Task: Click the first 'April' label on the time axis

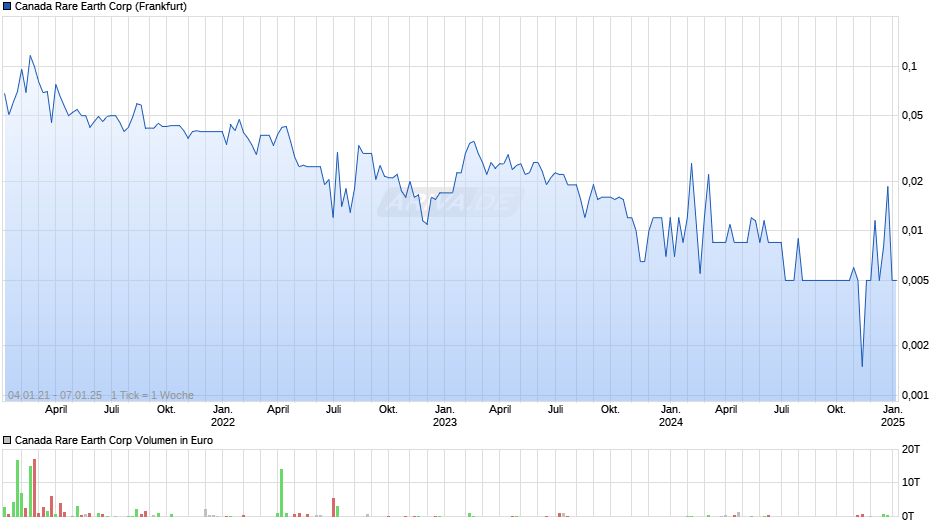Action: 56,410
